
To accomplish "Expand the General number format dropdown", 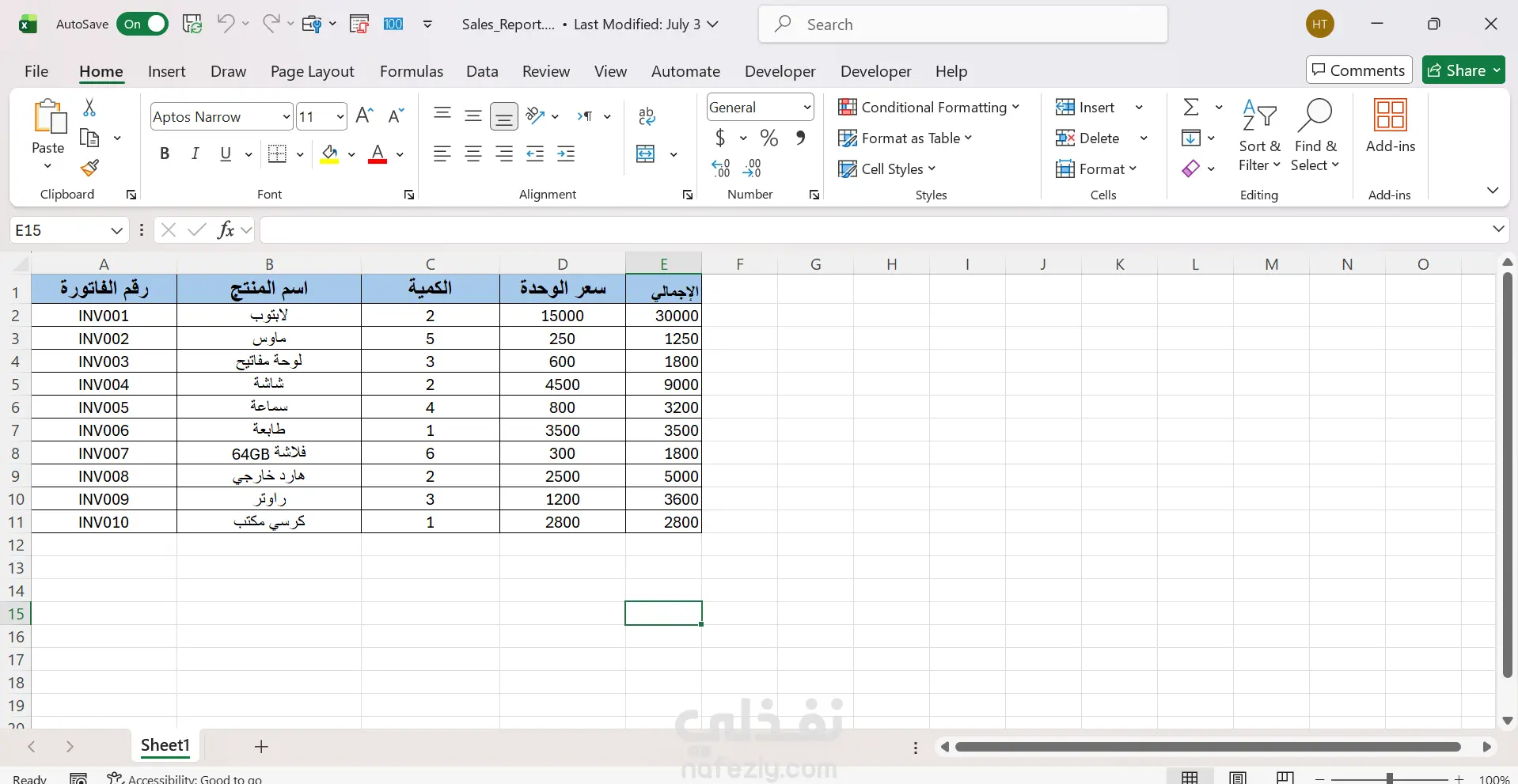I will pyautogui.click(x=806, y=108).
